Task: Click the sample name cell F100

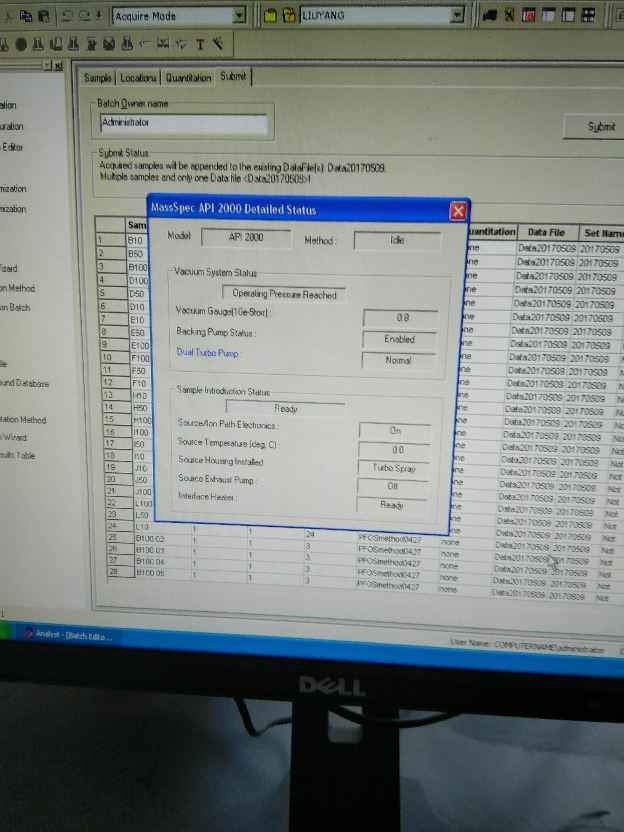Action: click(141, 357)
